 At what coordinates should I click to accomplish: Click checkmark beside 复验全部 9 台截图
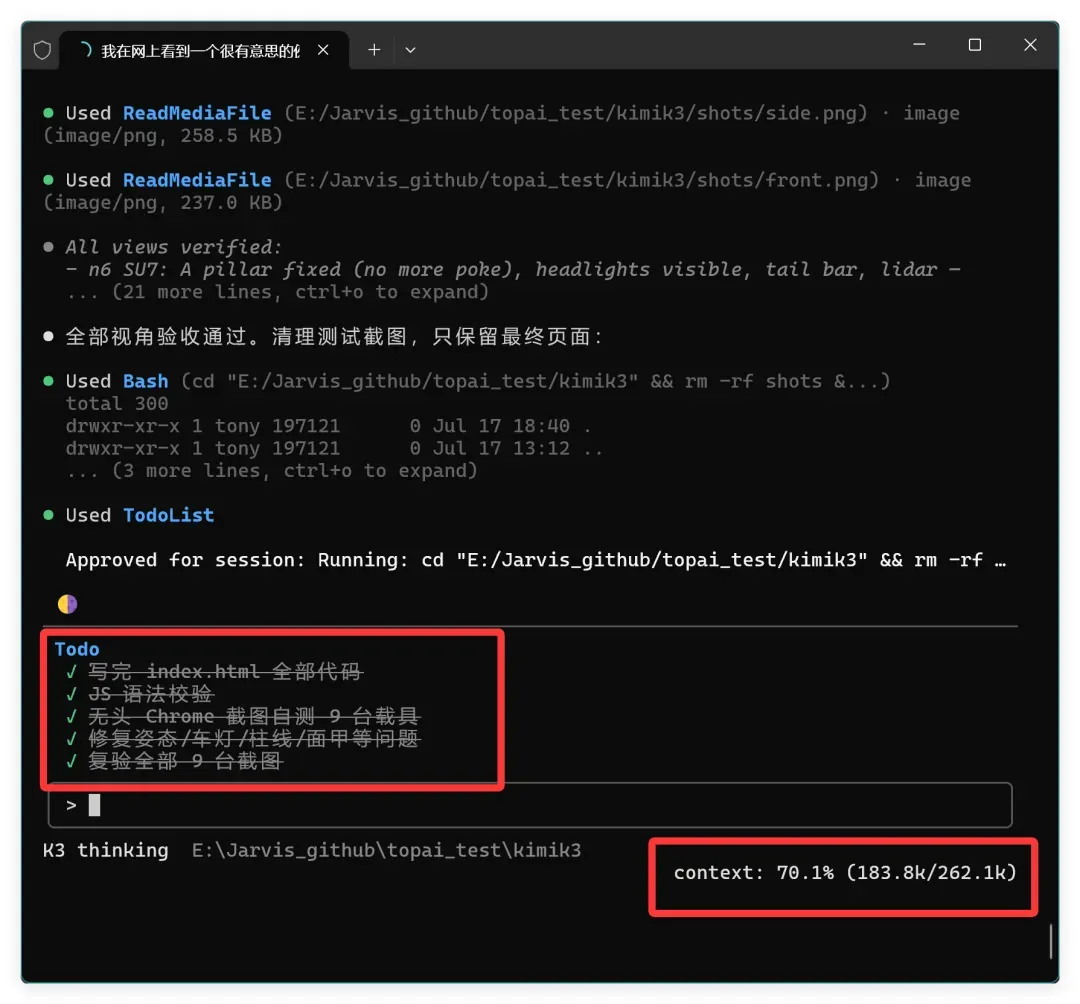(71, 761)
